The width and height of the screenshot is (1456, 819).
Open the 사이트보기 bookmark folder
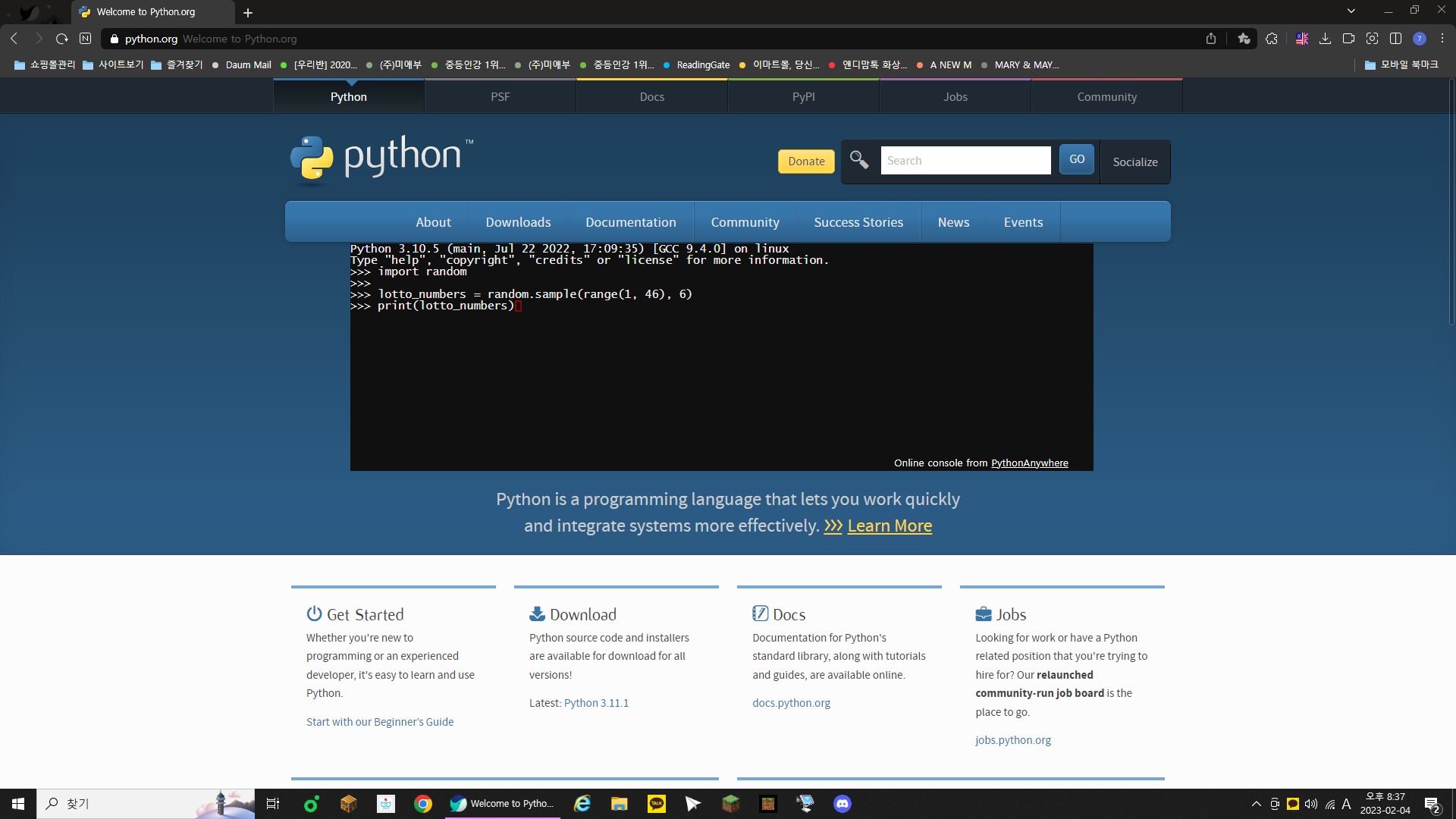click(x=113, y=65)
